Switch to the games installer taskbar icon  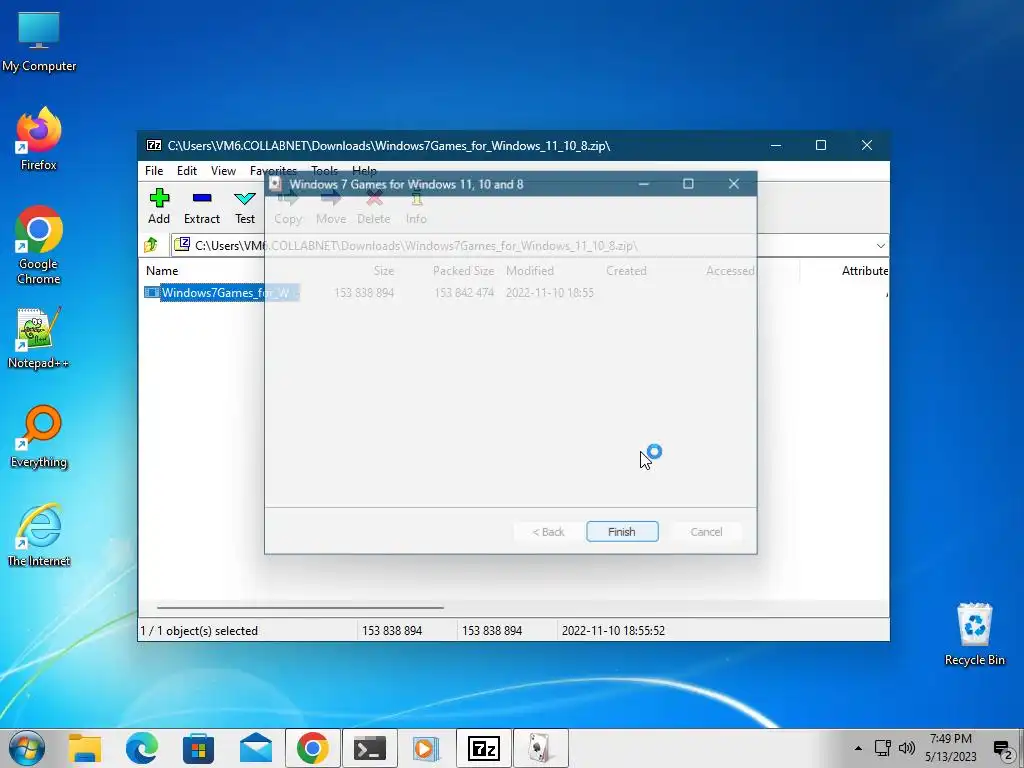541,748
